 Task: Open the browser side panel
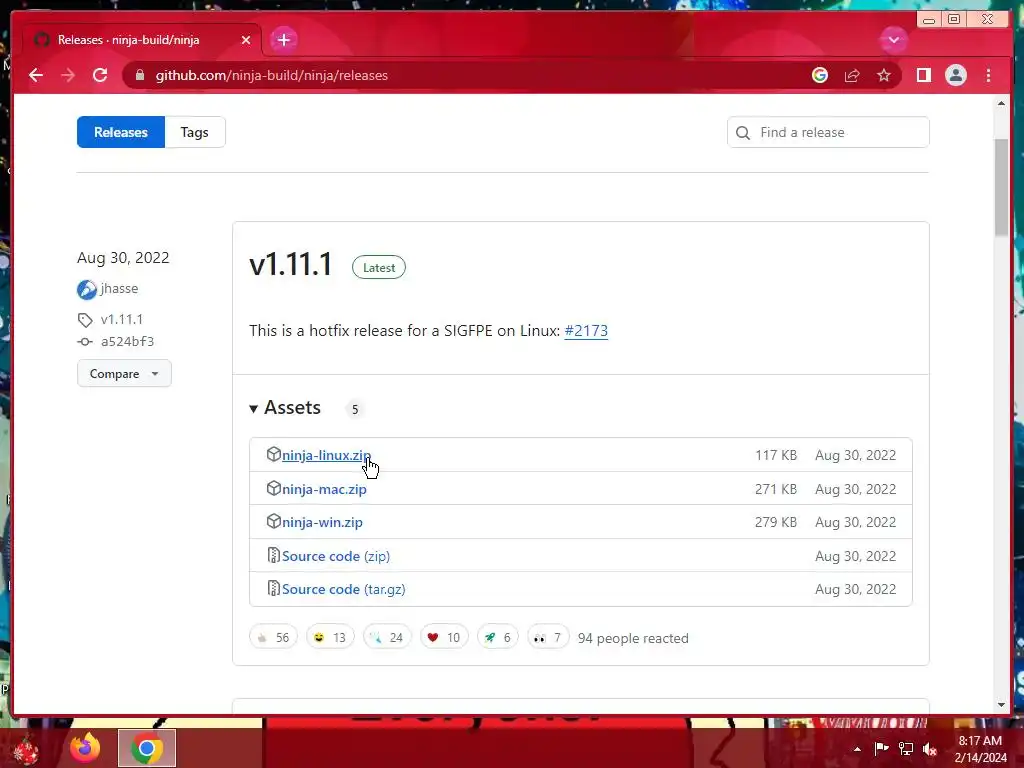923,76
